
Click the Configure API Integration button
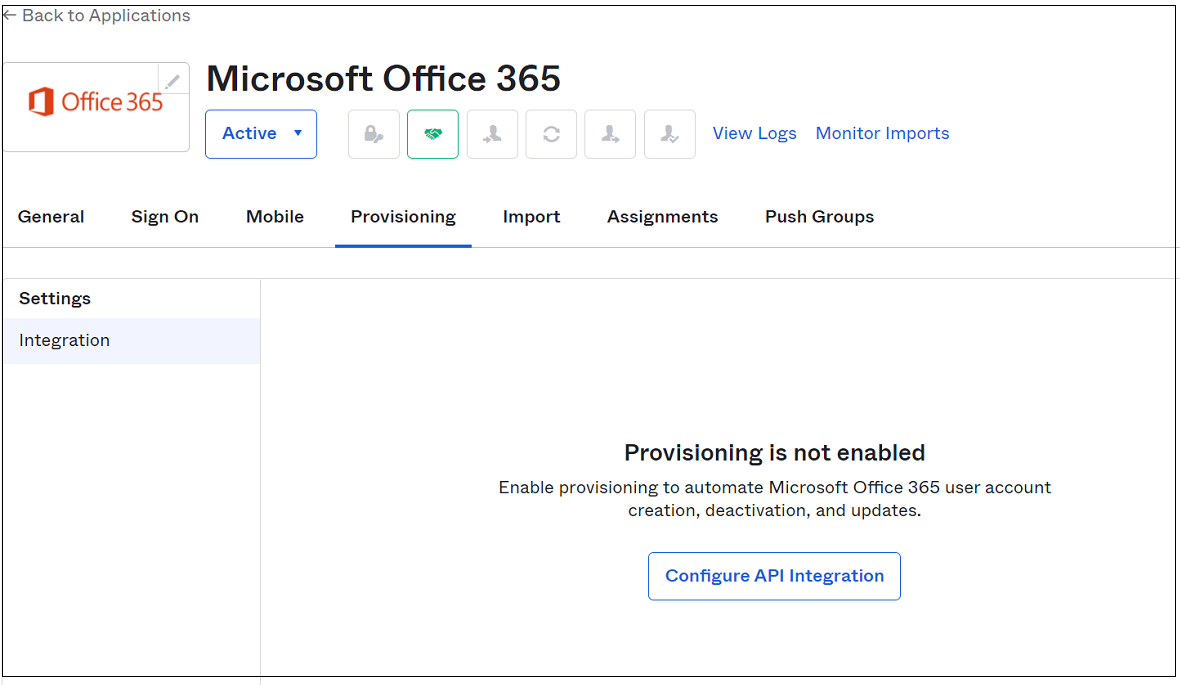(x=774, y=576)
